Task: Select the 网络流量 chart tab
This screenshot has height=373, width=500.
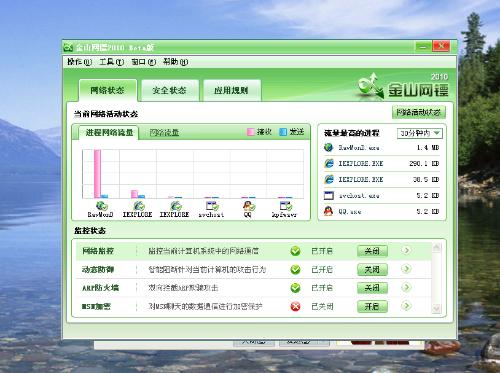Action: pos(164,132)
